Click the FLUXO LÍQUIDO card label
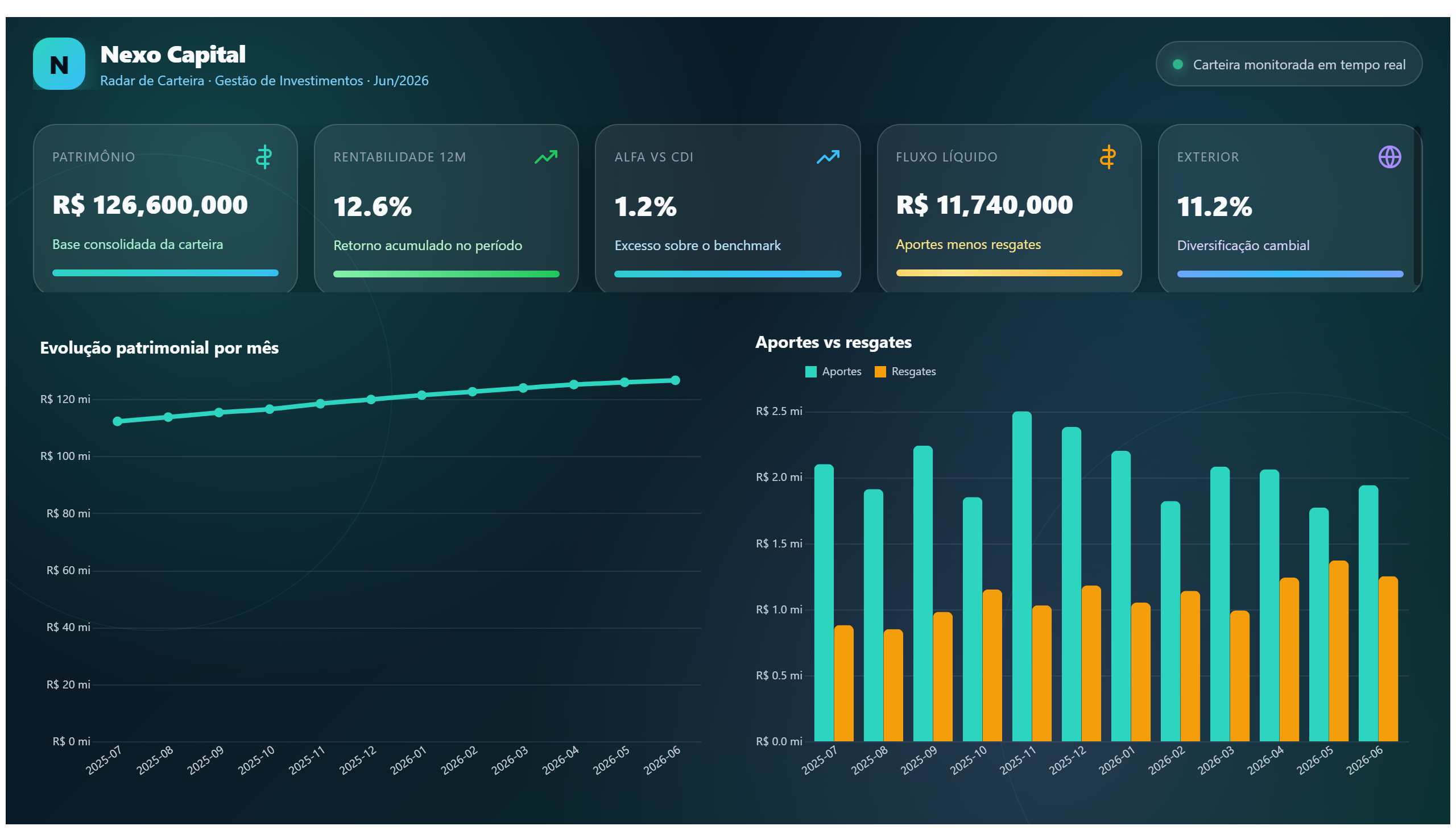The image size is (1456, 830). point(946,157)
